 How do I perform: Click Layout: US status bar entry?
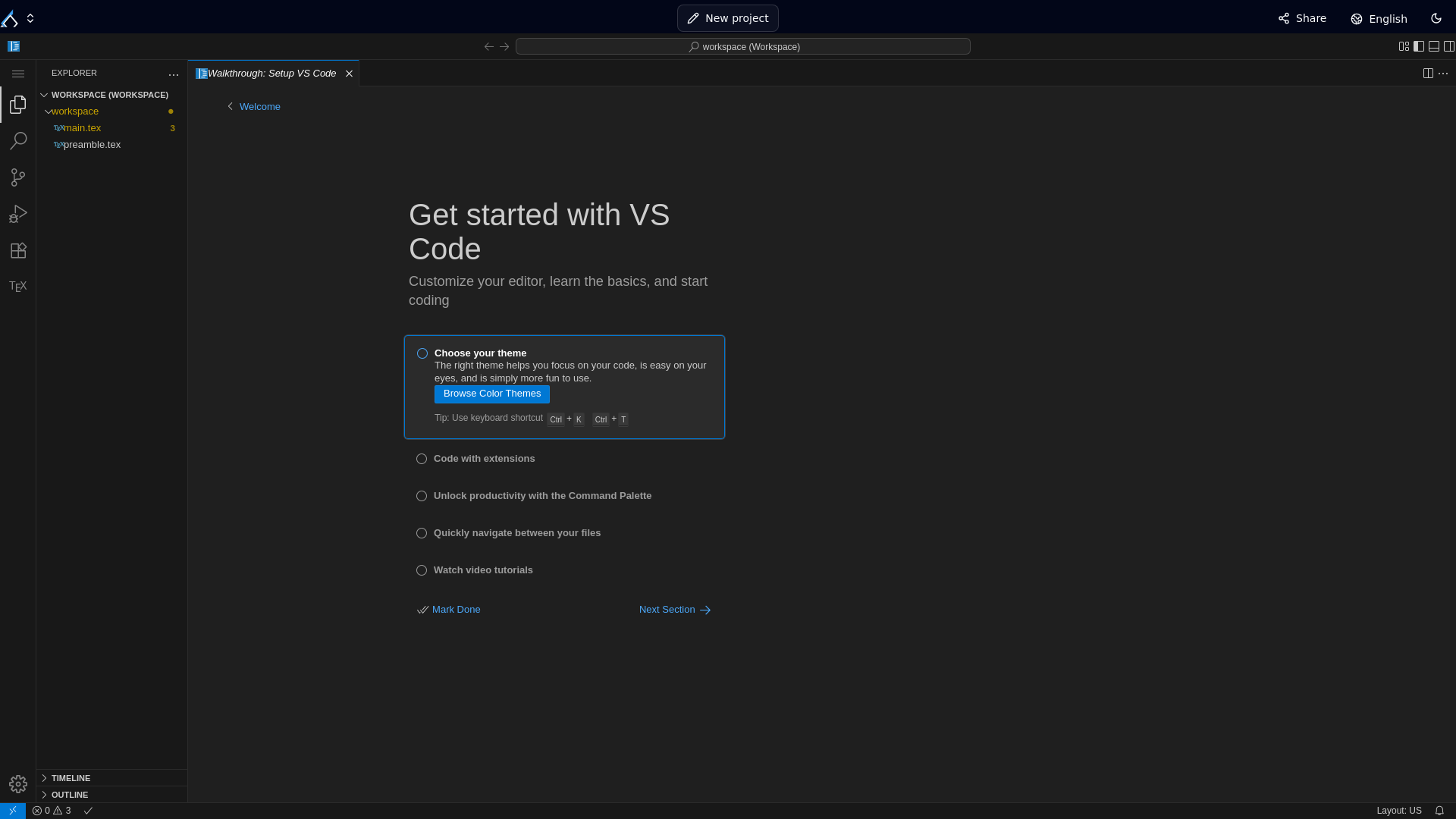pos(1399,811)
